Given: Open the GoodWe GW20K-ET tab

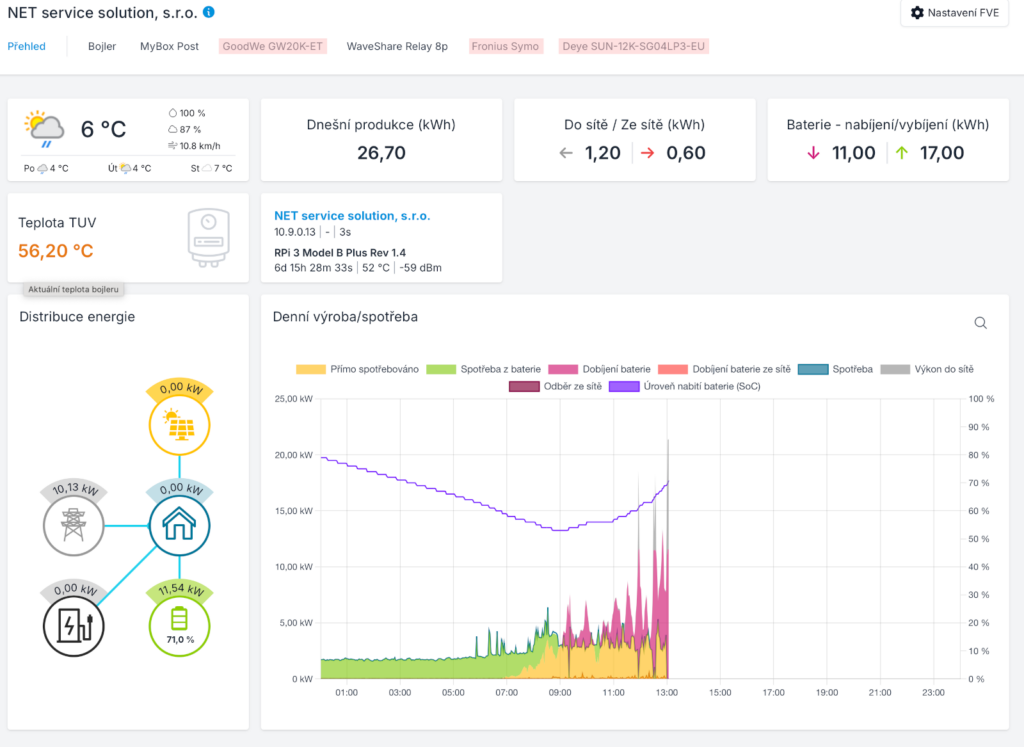Looking at the screenshot, I should 271,46.
